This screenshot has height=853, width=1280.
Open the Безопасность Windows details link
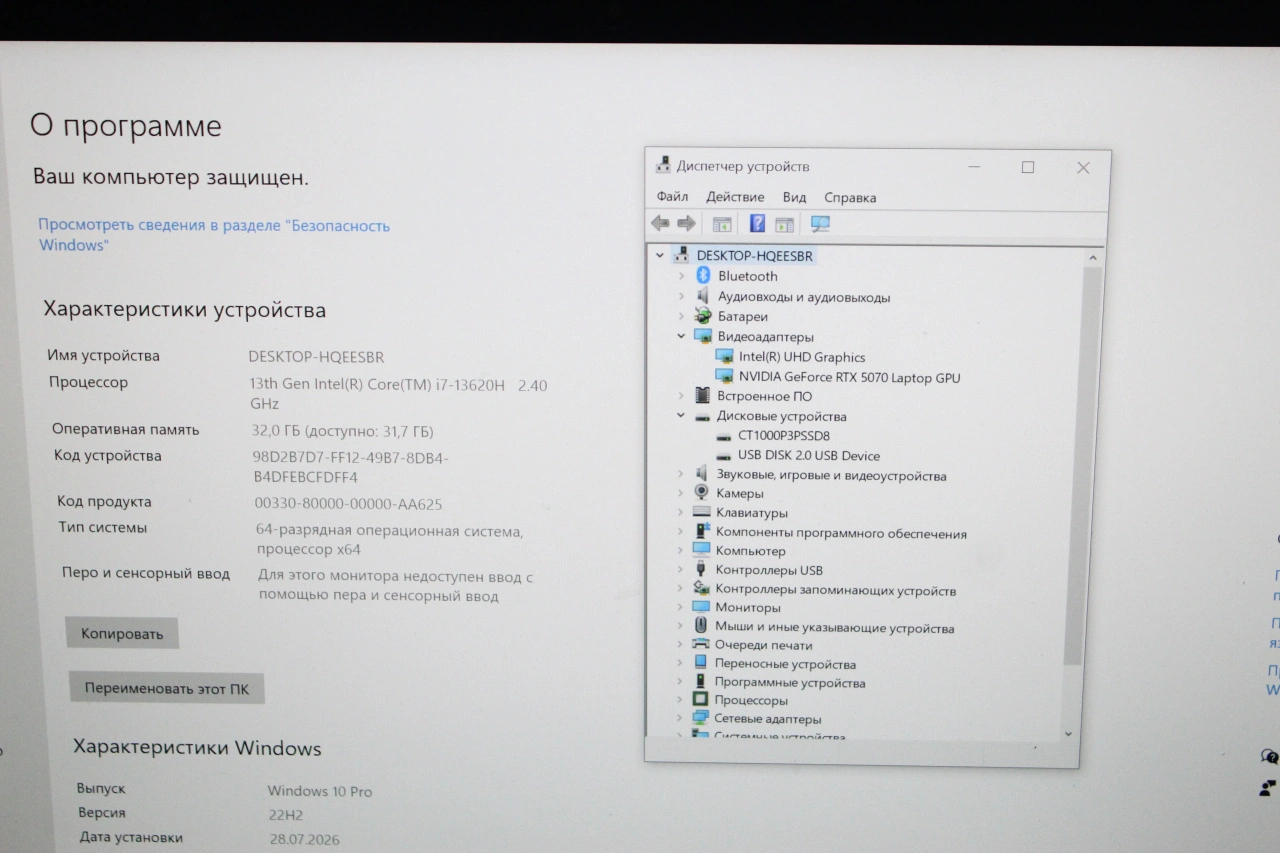coord(214,235)
